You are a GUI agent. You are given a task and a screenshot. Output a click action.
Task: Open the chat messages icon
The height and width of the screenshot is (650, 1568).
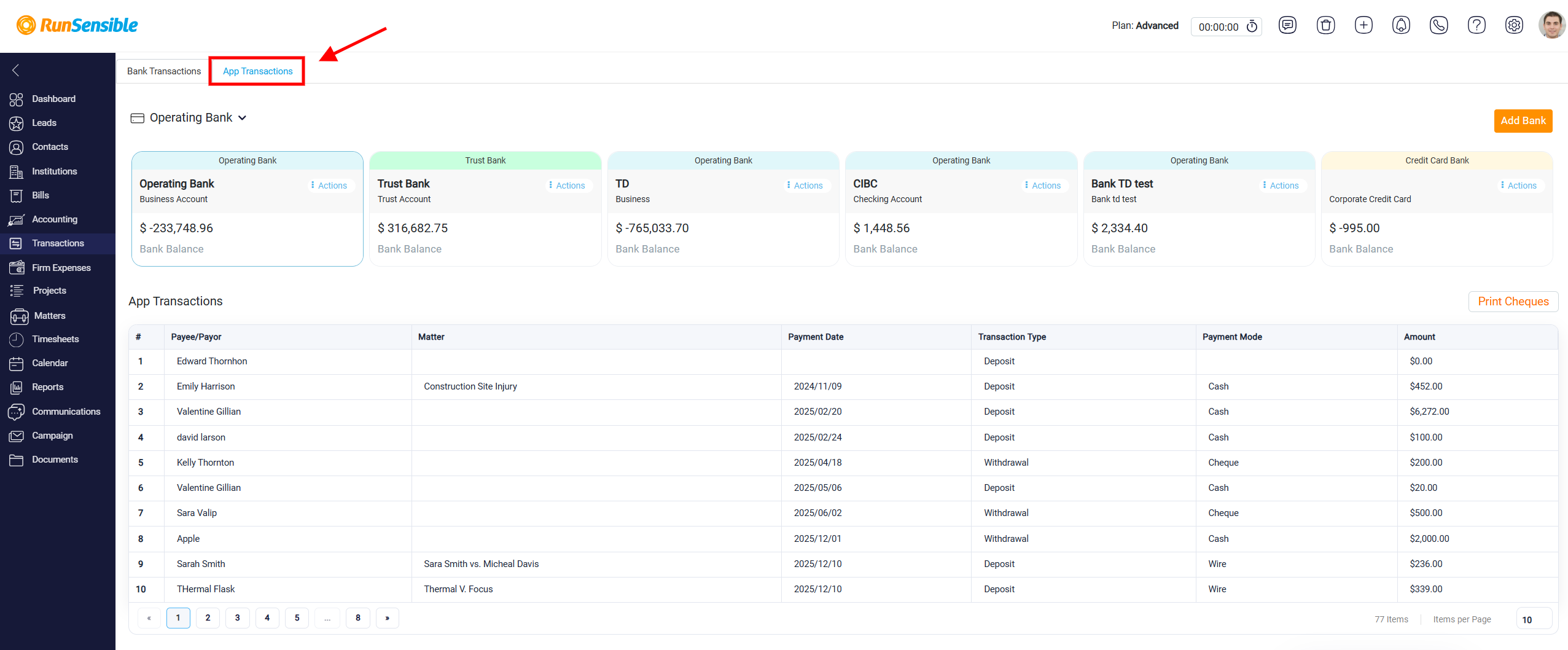click(1287, 25)
